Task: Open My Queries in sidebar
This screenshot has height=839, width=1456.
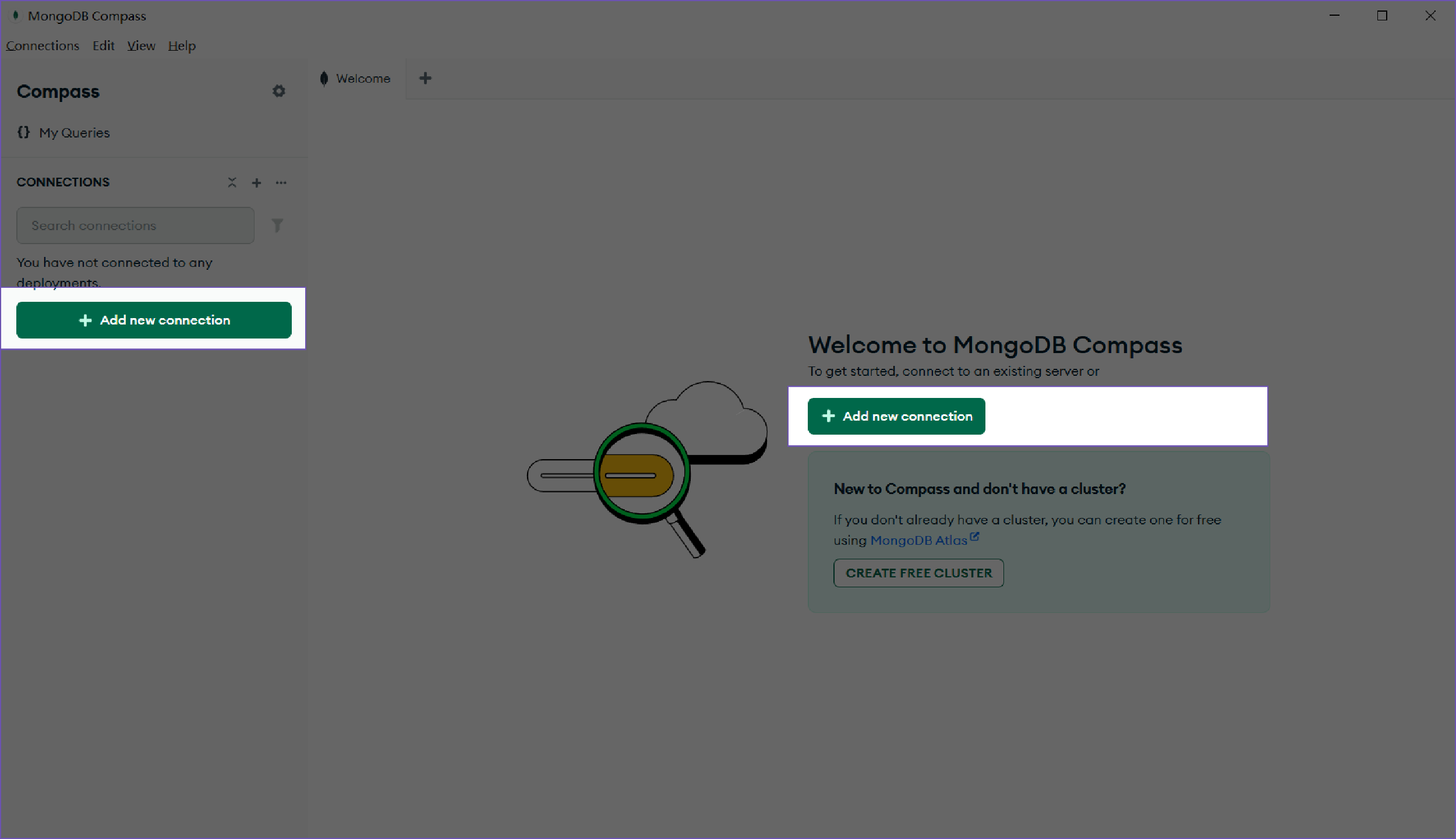Action: tap(63, 133)
